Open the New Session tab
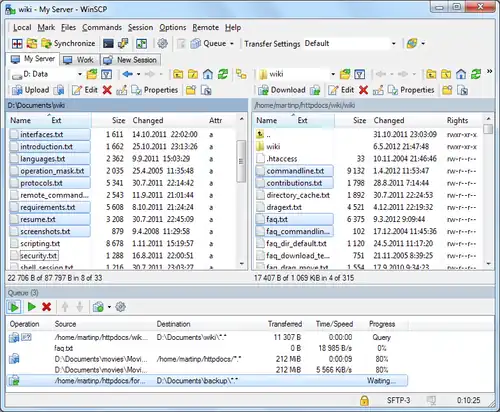500x412 pixels. (x=130, y=60)
